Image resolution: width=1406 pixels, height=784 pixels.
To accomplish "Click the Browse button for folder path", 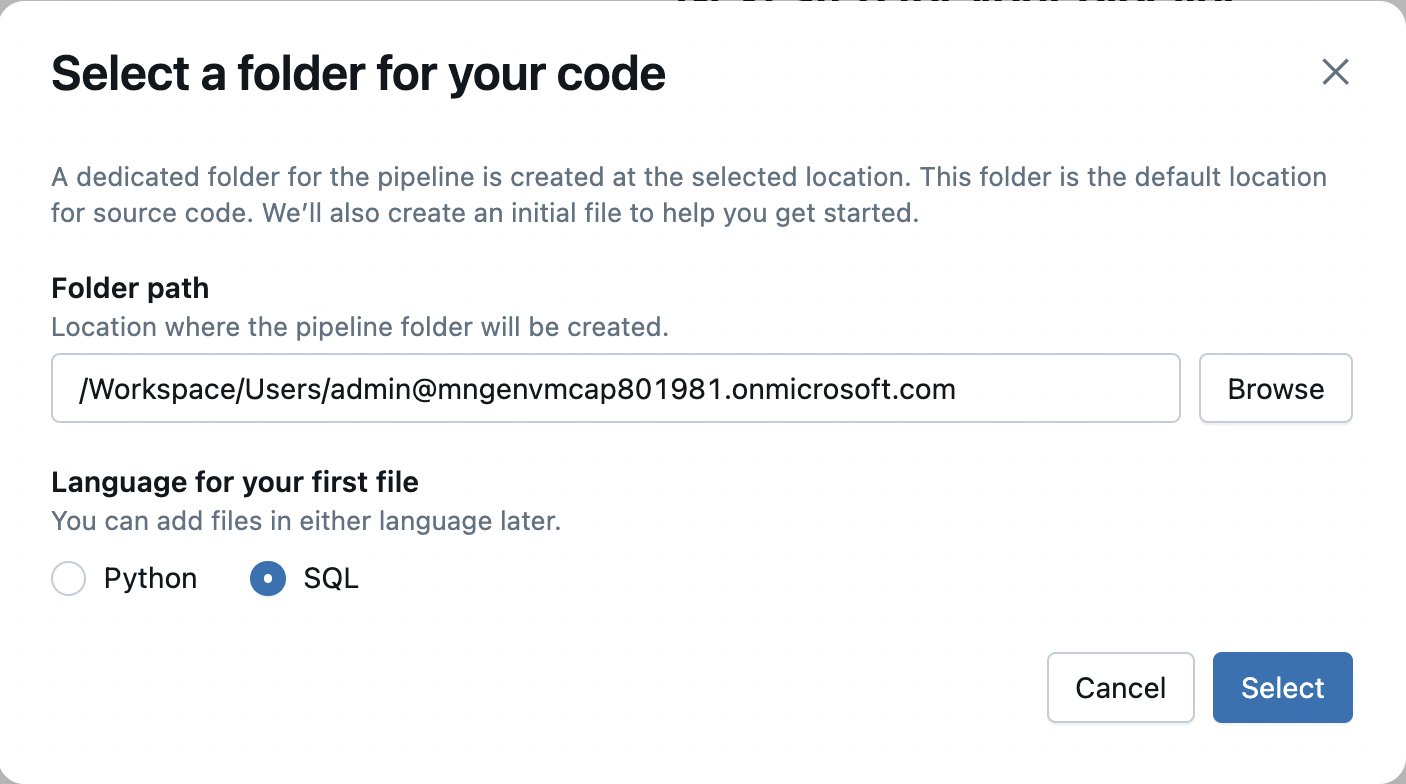I will point(1275,388).
